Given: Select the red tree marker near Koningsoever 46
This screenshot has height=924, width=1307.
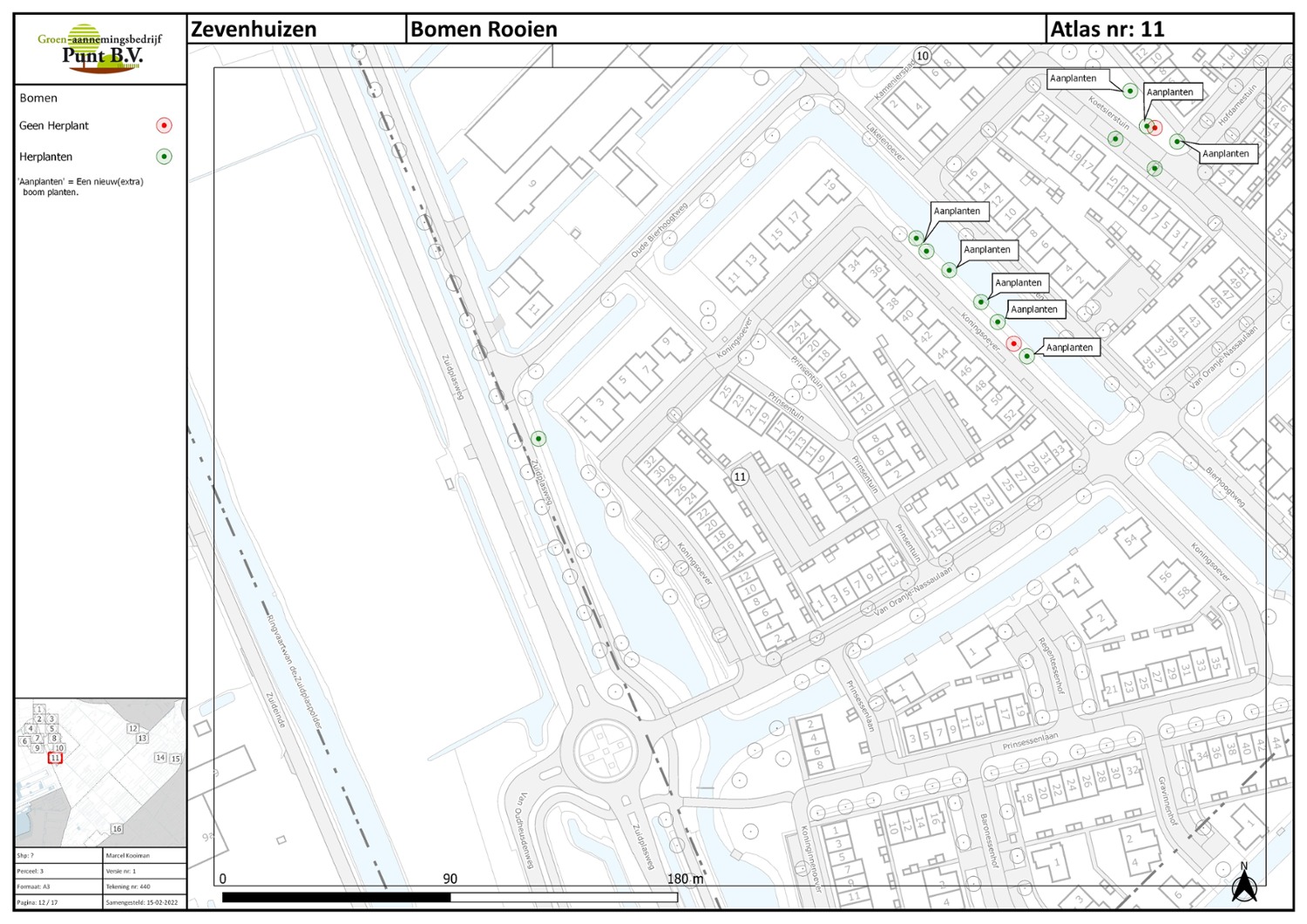Looking at the screenshot, I should click(1013, 343).
